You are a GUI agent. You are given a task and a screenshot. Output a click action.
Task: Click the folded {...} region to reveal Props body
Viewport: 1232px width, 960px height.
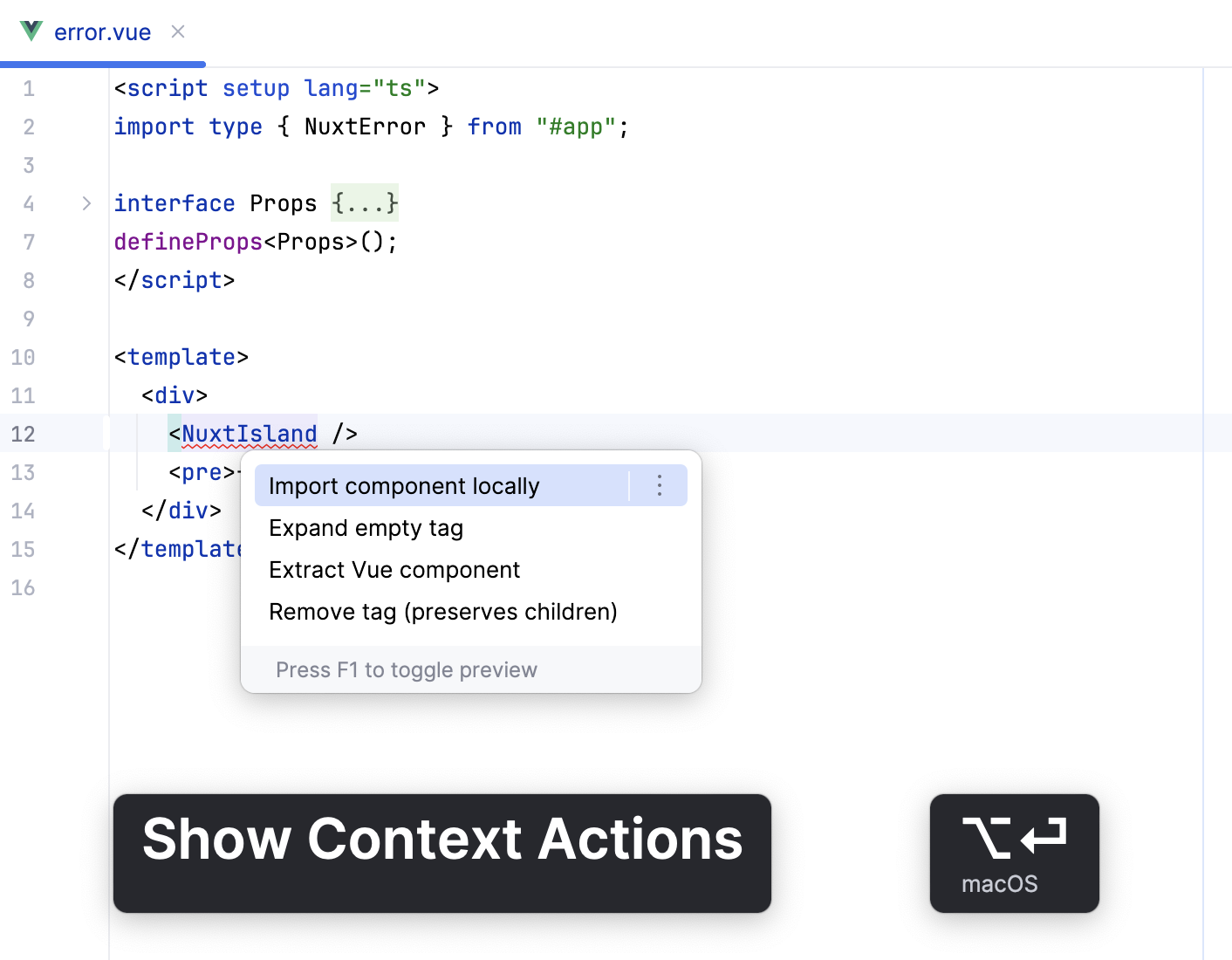pos(364,202)
